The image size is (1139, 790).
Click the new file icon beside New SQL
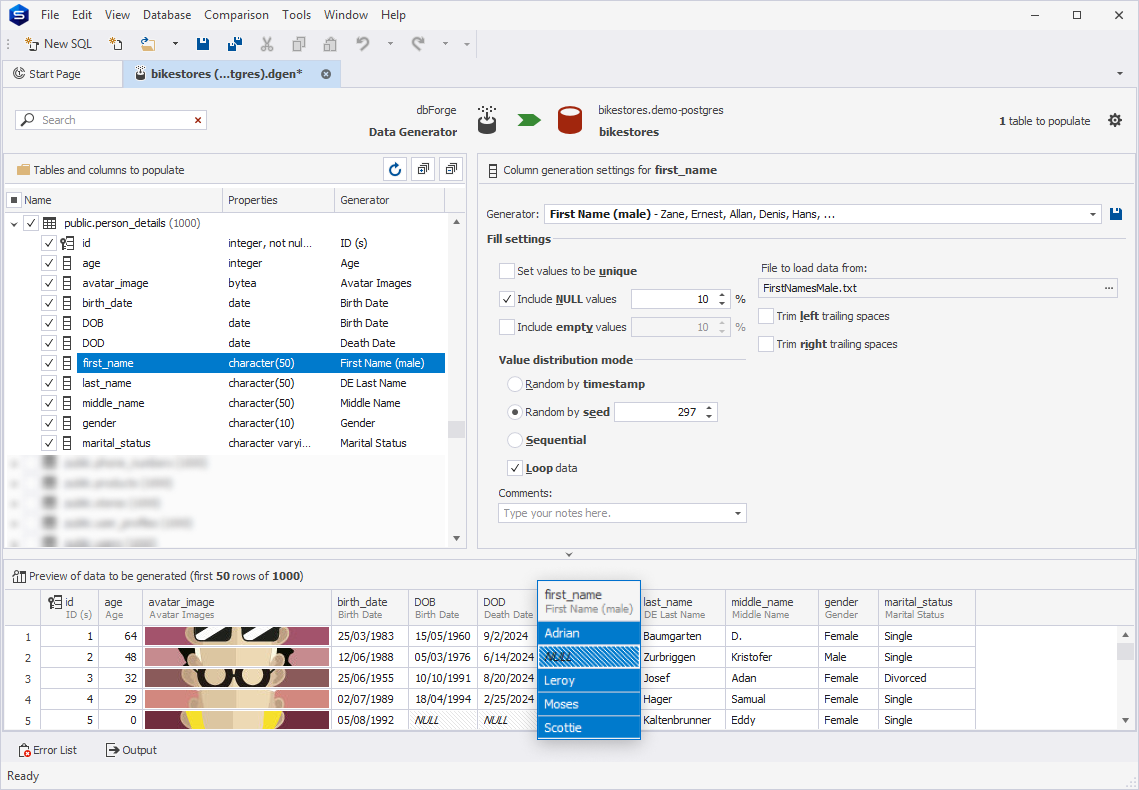[x=115, y=44]
